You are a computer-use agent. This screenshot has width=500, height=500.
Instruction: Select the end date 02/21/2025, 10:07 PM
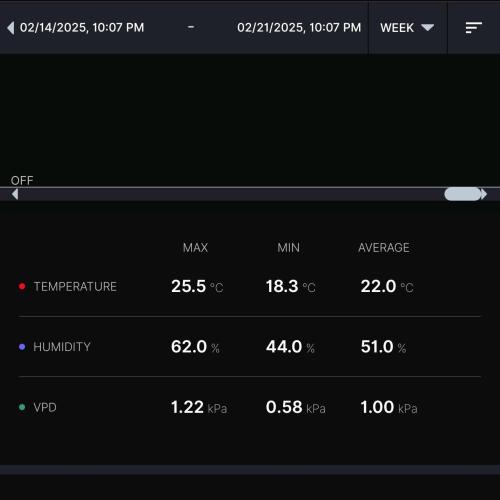click(x=299, y=28)
